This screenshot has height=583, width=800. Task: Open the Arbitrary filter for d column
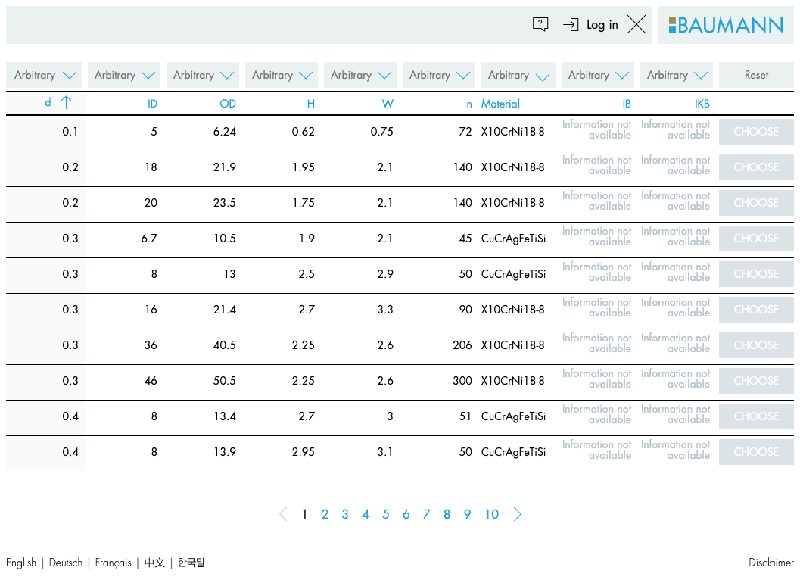pos(44,75)
